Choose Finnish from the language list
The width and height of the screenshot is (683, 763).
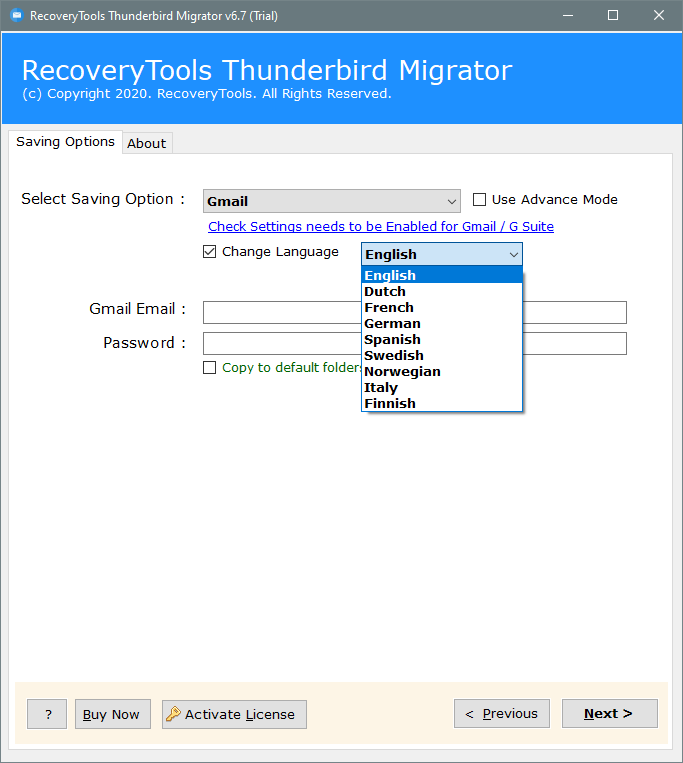[442, 403]
